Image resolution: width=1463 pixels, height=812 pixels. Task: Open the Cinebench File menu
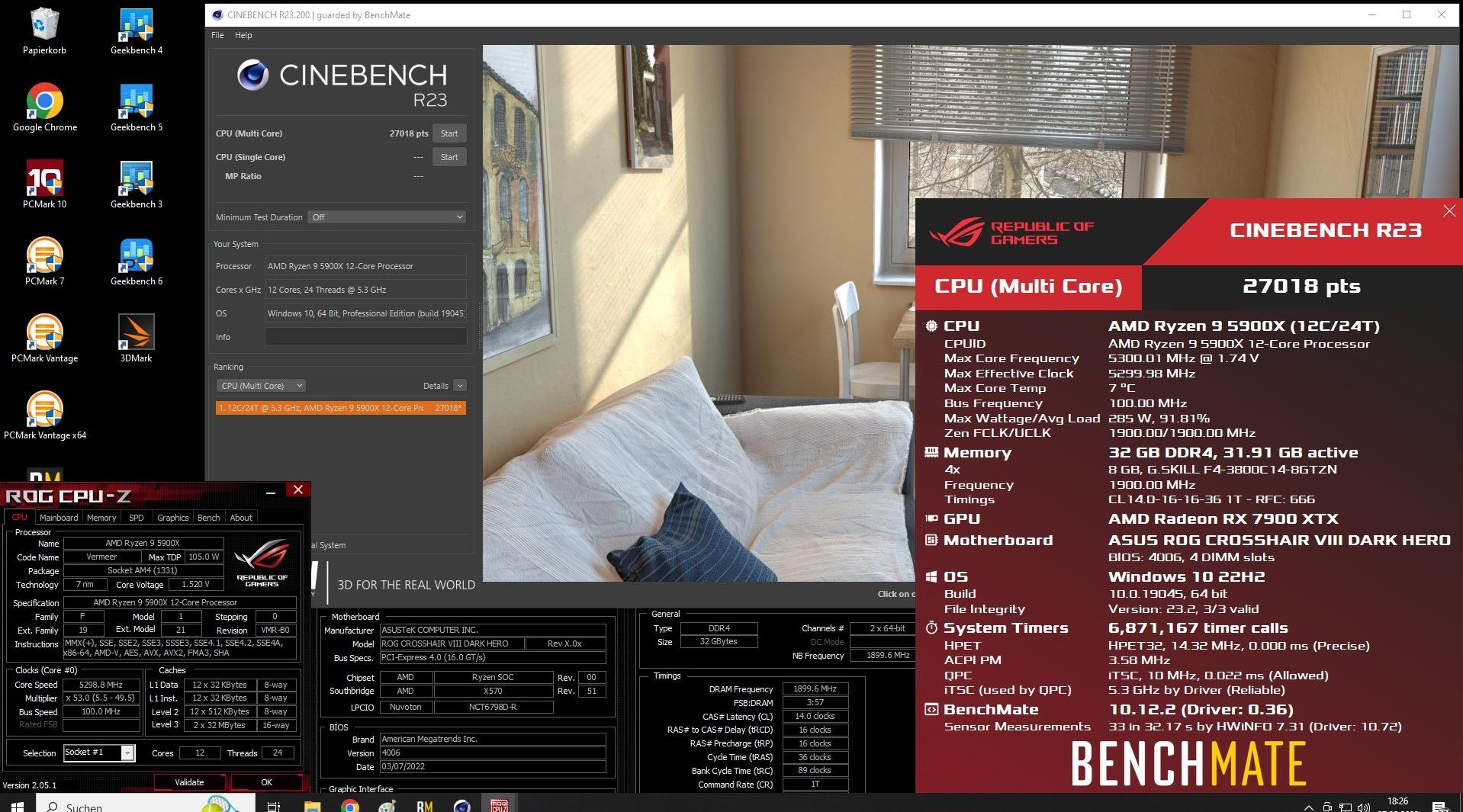(x=217, y=35)
